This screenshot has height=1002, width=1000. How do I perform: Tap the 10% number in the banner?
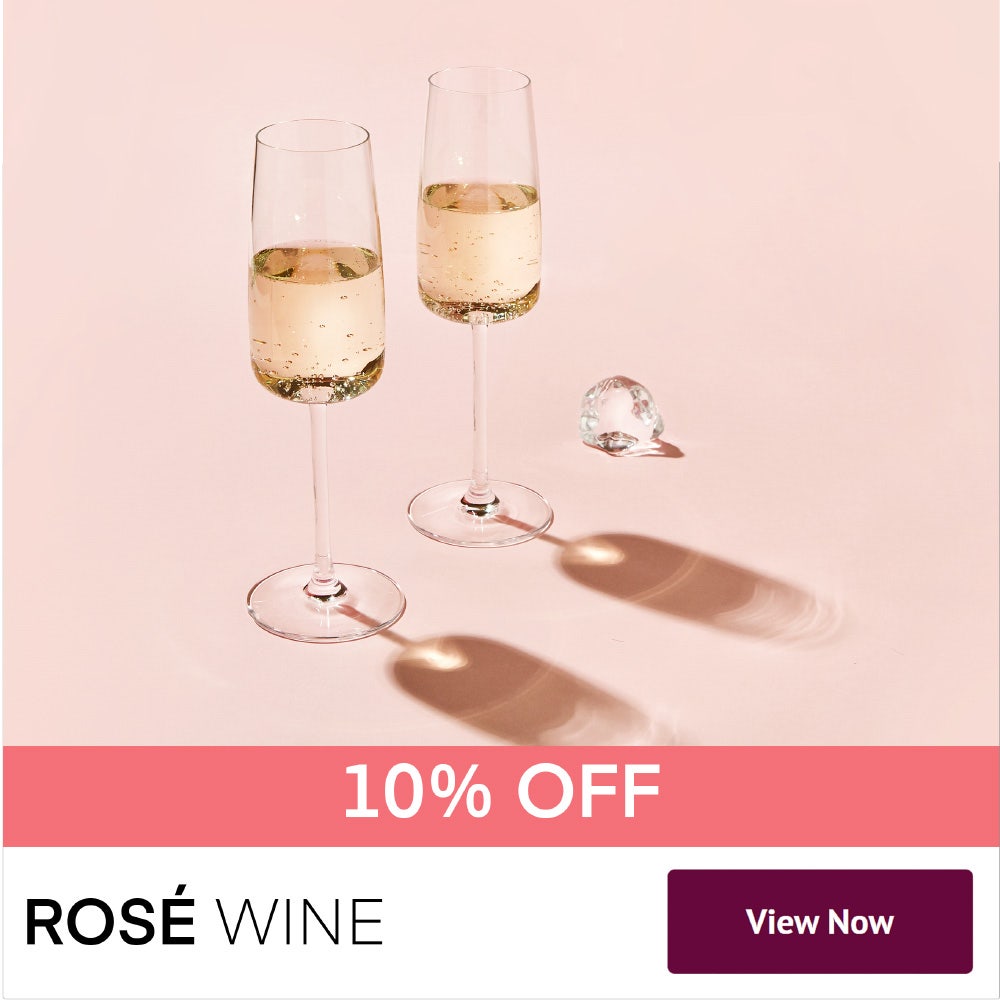417,790
